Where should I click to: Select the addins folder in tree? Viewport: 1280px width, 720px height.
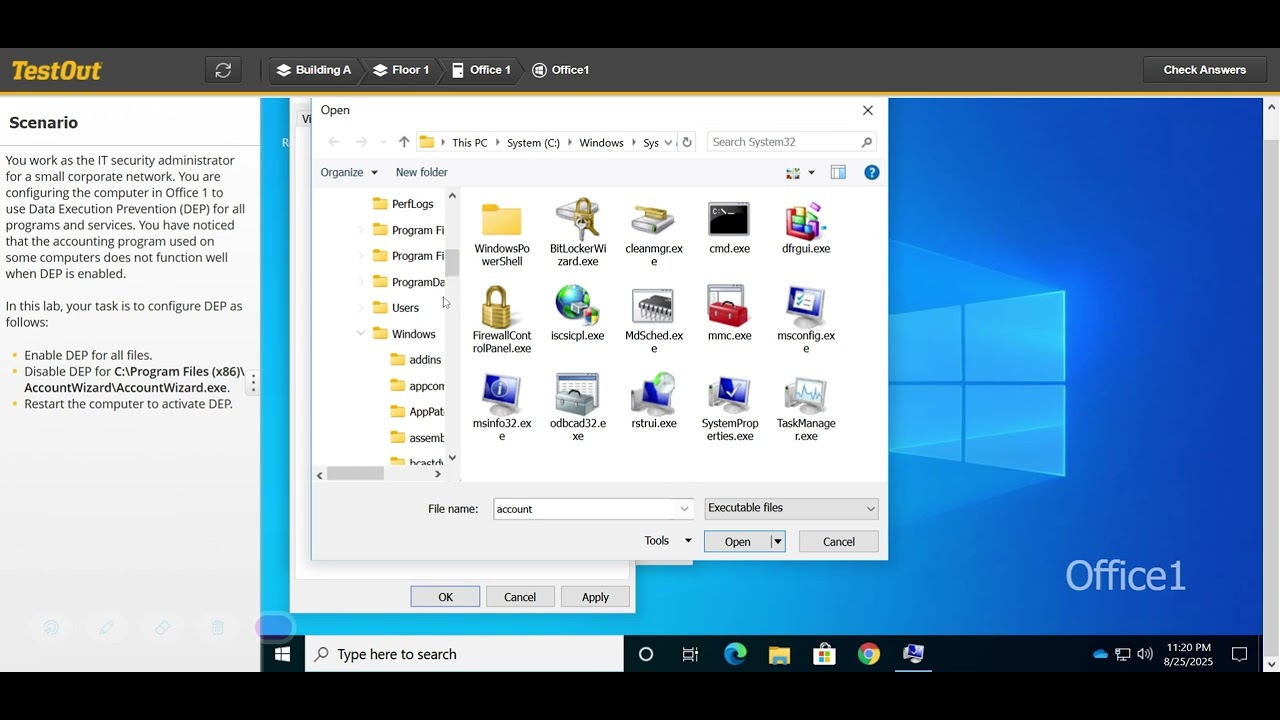[x=415, y=360]
